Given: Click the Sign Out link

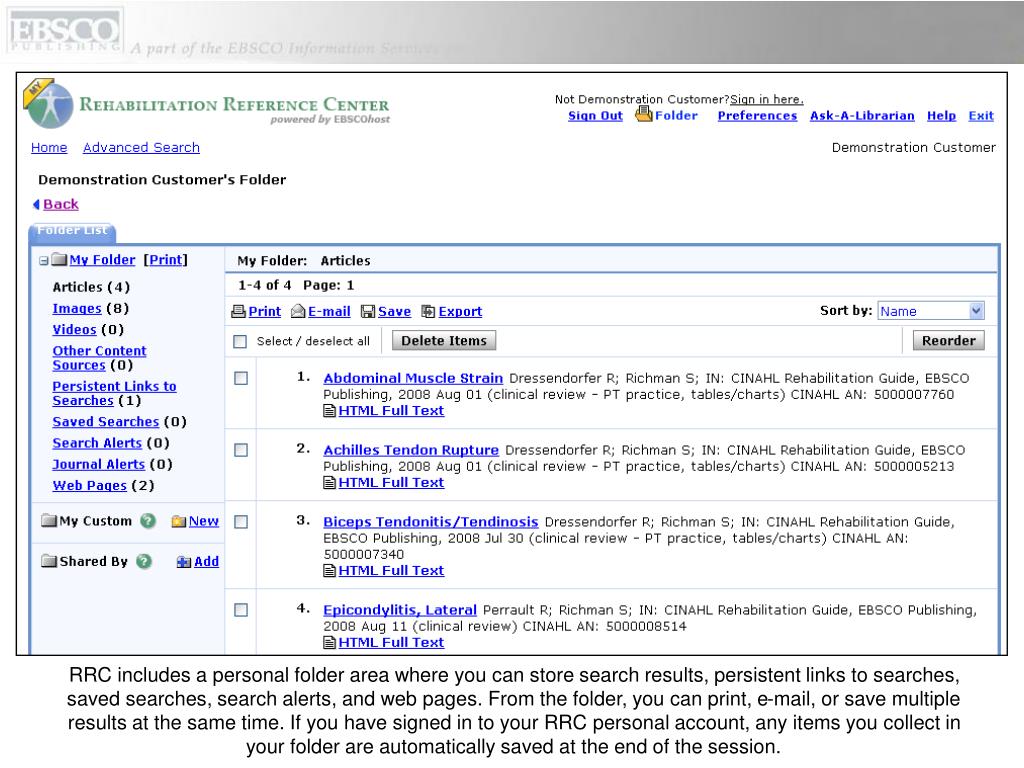Looking at the screenshot, I should [x=595, y=116].
